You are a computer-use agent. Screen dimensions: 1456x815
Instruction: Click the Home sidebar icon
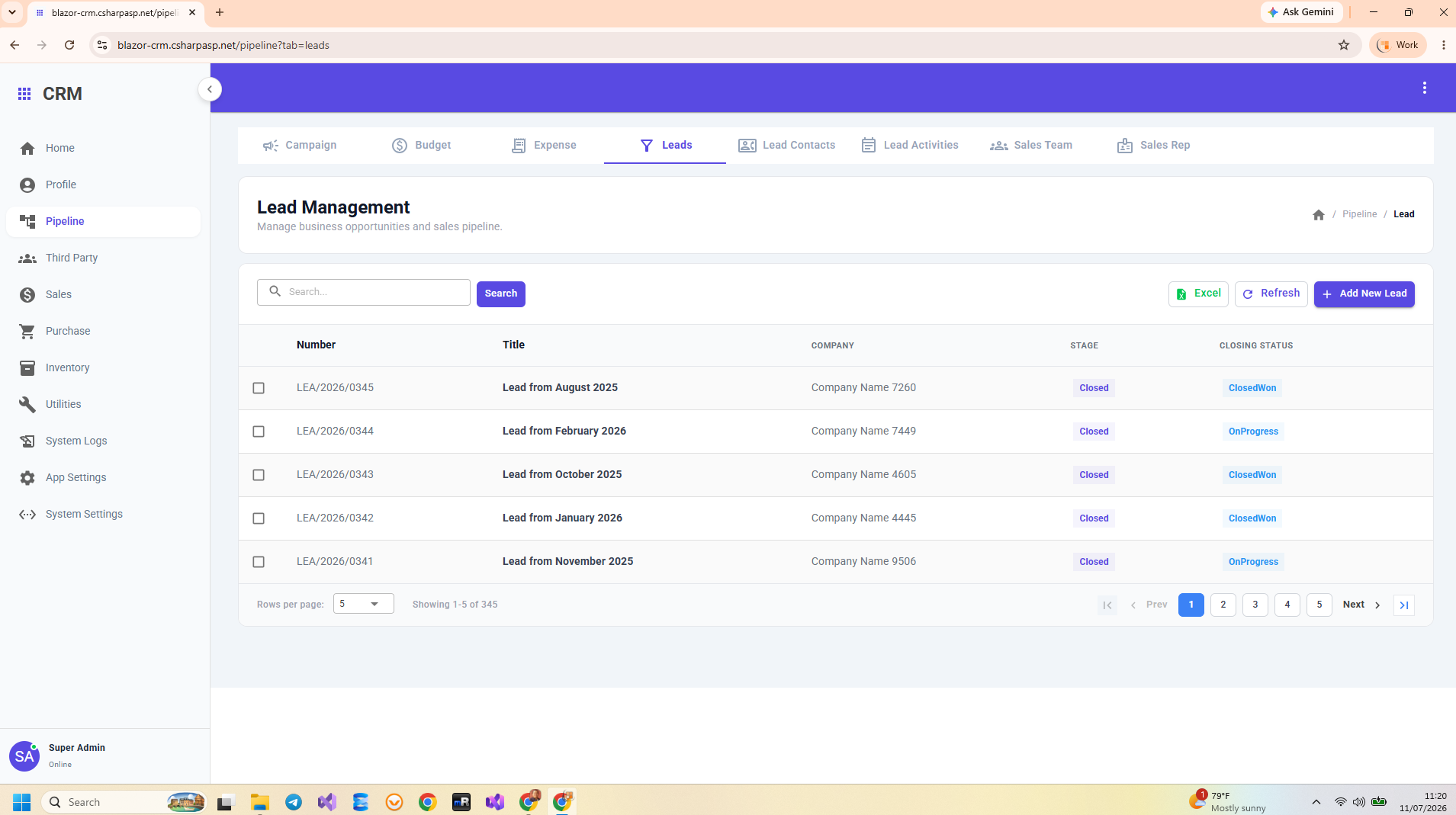click(27, 149)
